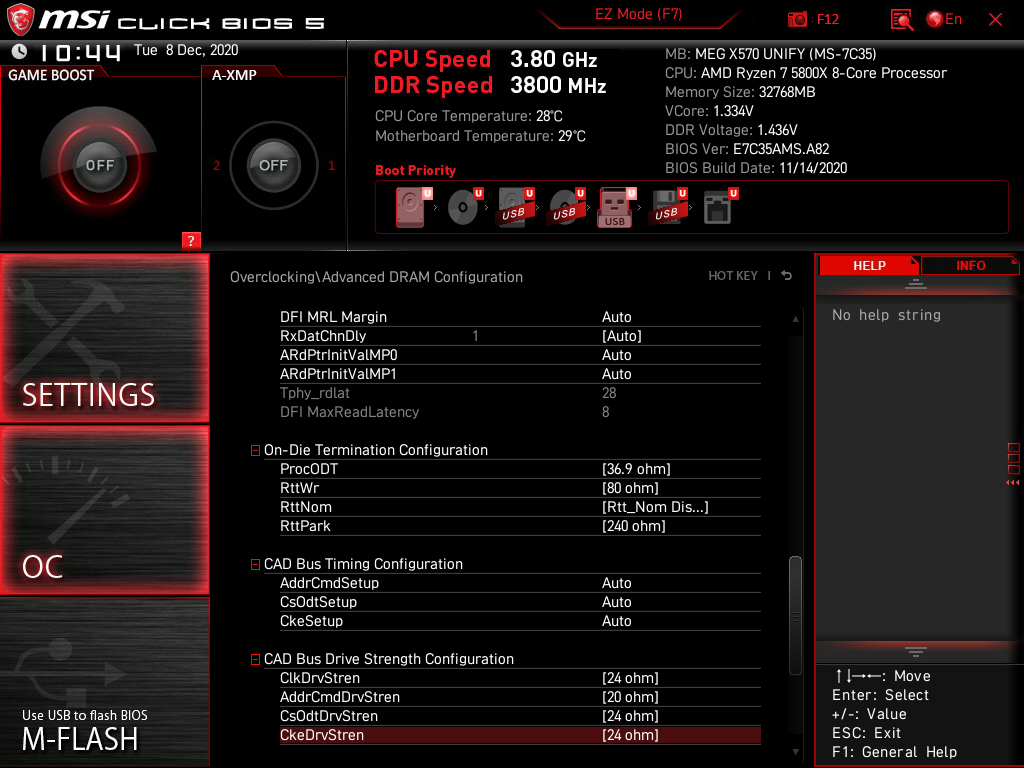Click the HOT KEY button
This screenshot has height=768, width=1024.
733,276
